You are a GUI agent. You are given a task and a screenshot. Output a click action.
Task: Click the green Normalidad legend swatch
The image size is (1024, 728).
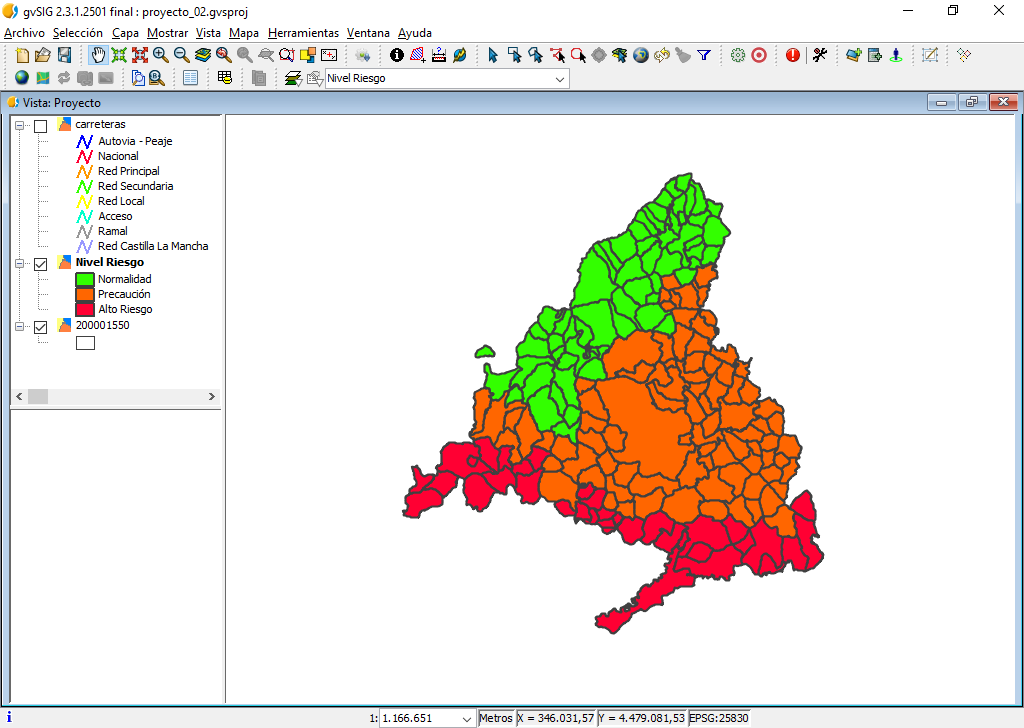coord(85,279)
